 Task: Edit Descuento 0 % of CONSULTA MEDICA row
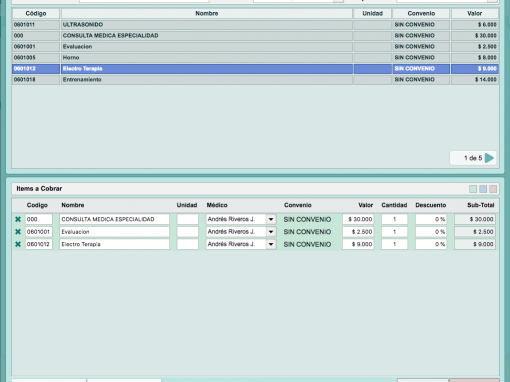coord(431,219)
